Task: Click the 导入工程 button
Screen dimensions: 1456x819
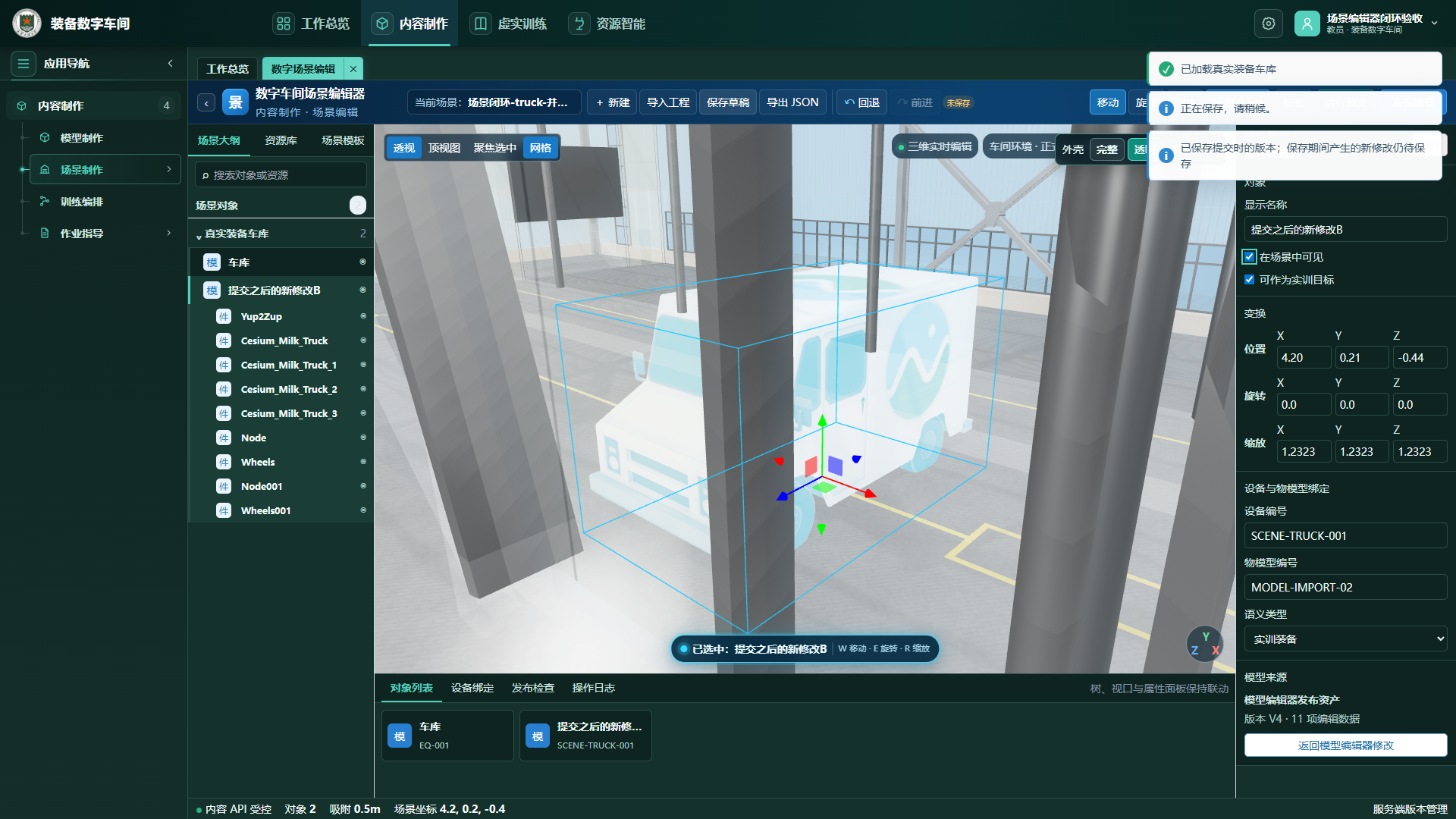Action: [668, 102]
